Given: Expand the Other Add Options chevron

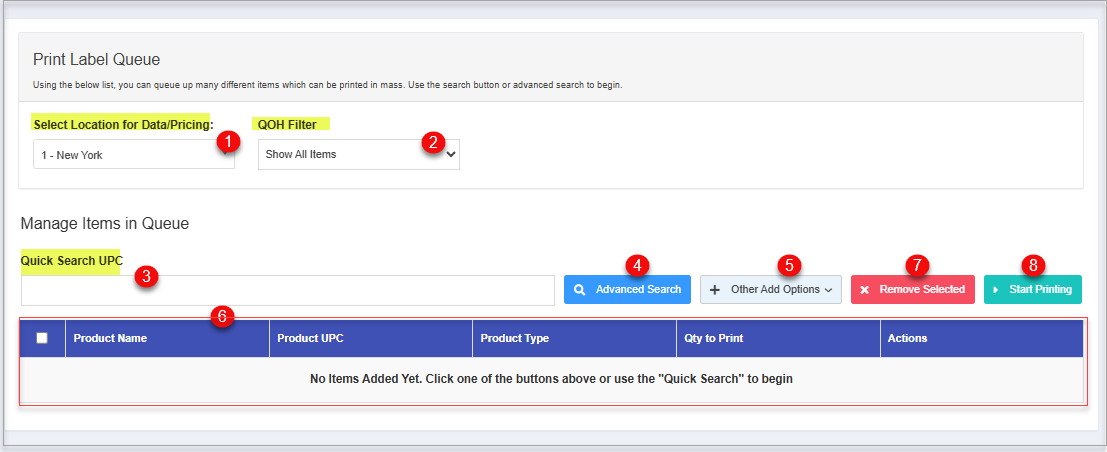Looking at the screenshot, I should (x=828, y=290).
